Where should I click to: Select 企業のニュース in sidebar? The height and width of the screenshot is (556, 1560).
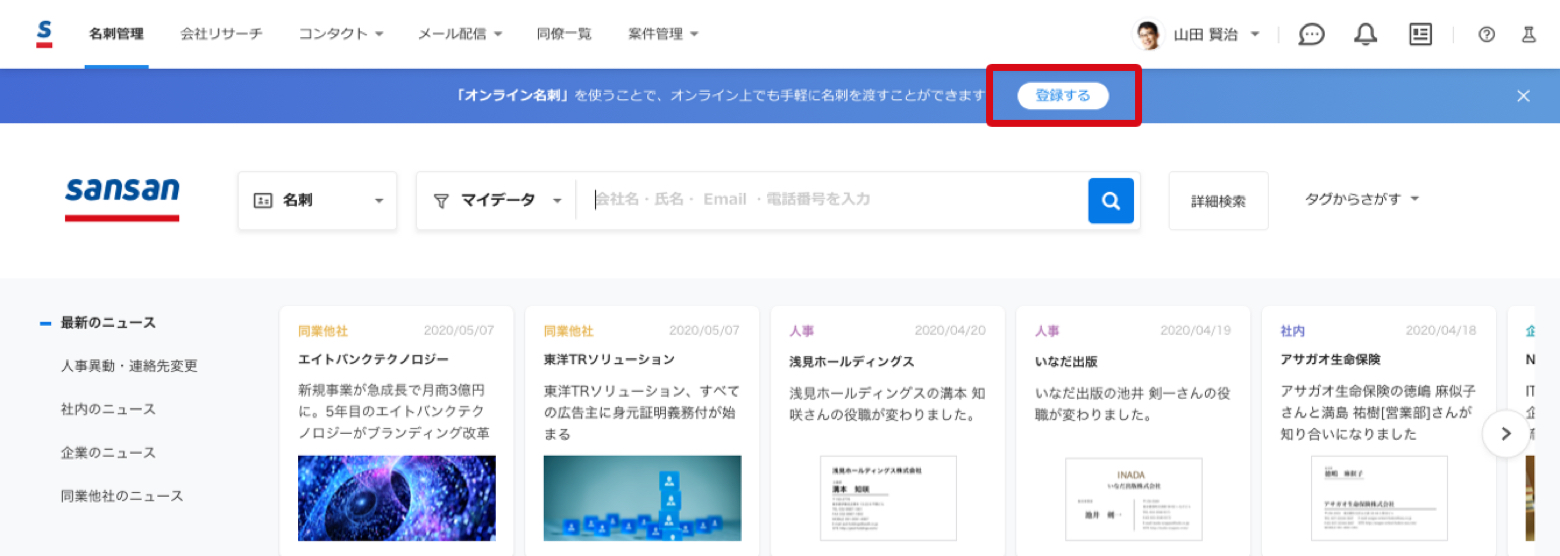point(108,452)
